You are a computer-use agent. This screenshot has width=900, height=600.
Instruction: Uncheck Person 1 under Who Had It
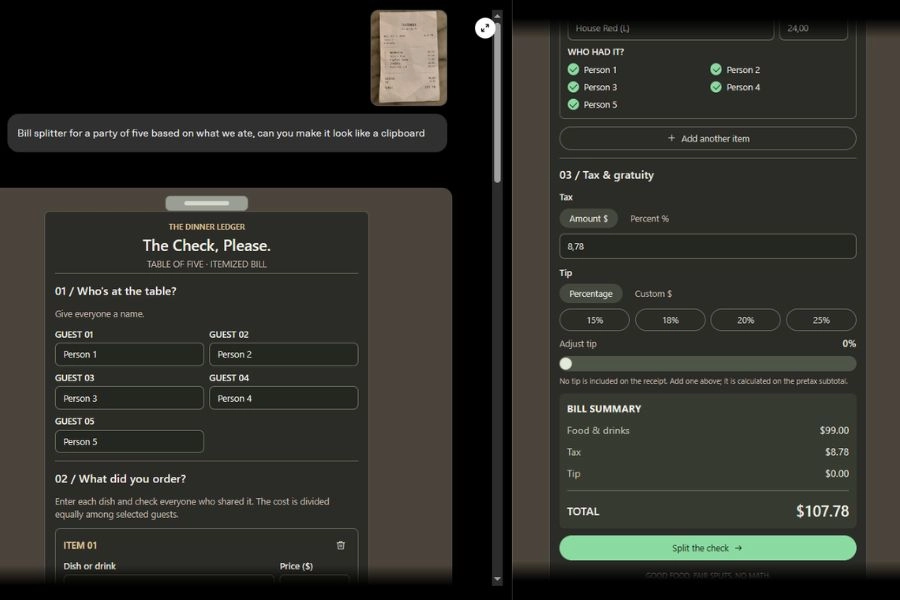[x=573, y=69]
